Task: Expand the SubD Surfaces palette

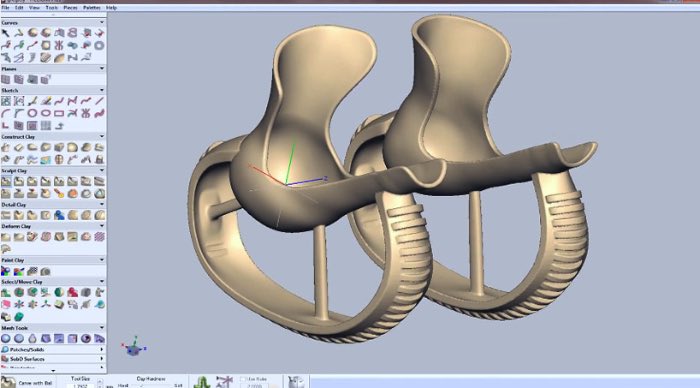Action: tap(102, 359)
